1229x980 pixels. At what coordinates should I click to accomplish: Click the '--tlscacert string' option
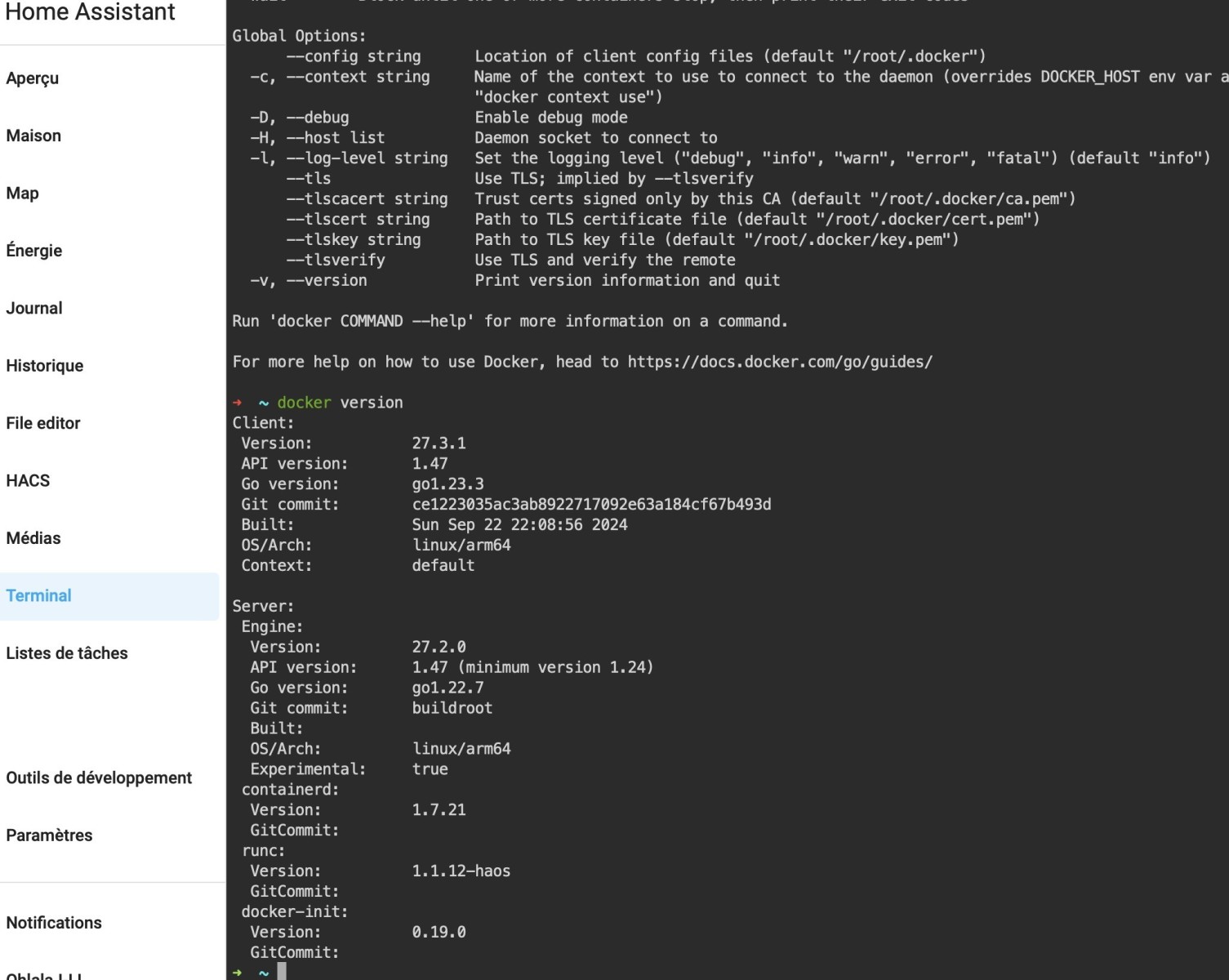coord(367,199)
